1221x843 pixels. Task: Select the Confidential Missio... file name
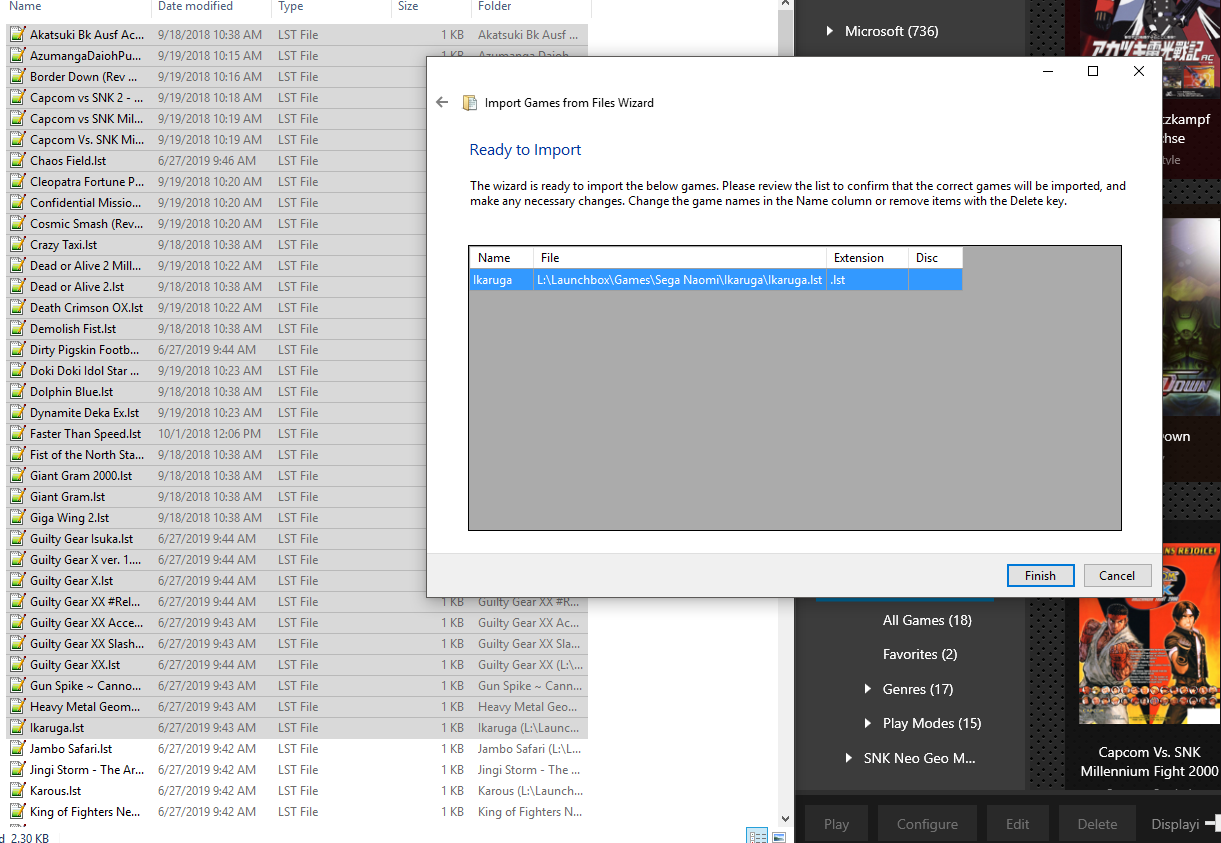tap(87, 202)
